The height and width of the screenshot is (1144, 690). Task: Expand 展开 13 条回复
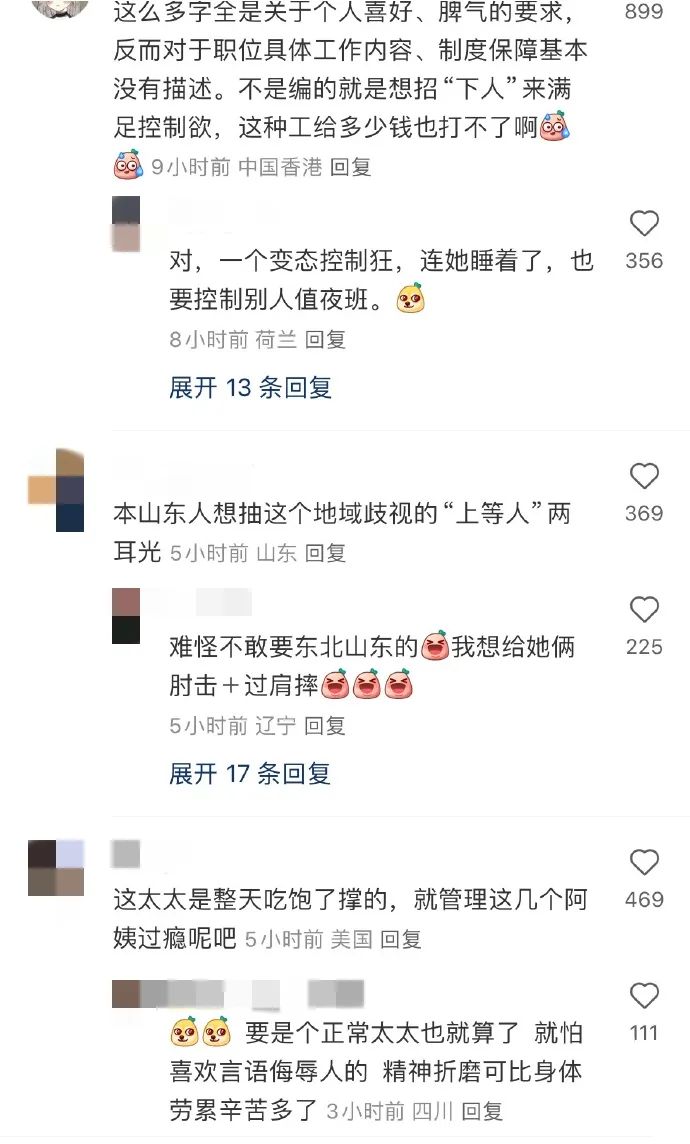[250, 387]
